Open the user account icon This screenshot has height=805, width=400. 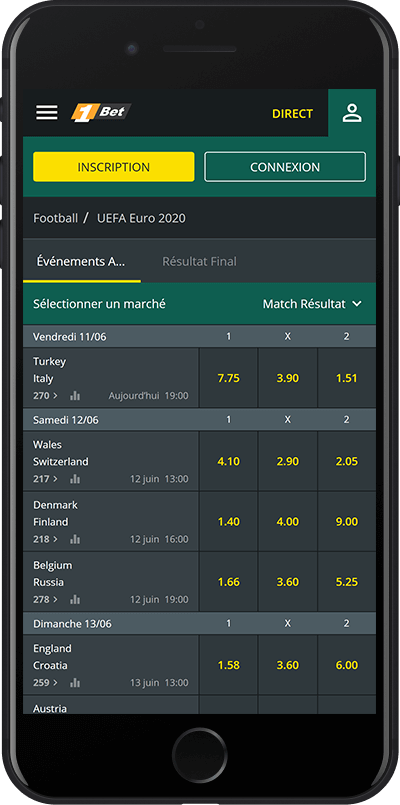pyautogui.click(x=352, y=113)
